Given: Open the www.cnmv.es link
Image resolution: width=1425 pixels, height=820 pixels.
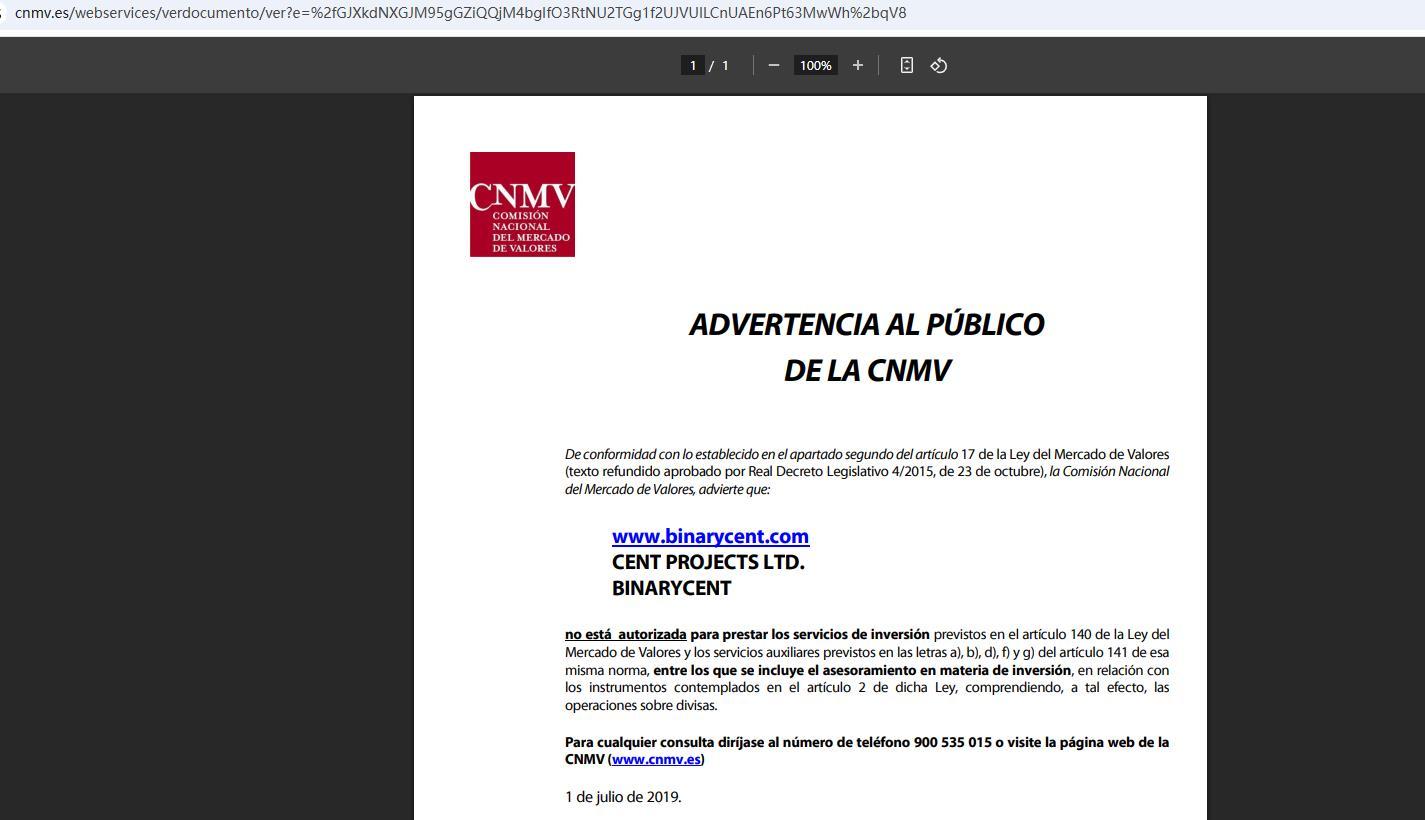Looking at the screenshot, I should (x=656, y=759).
